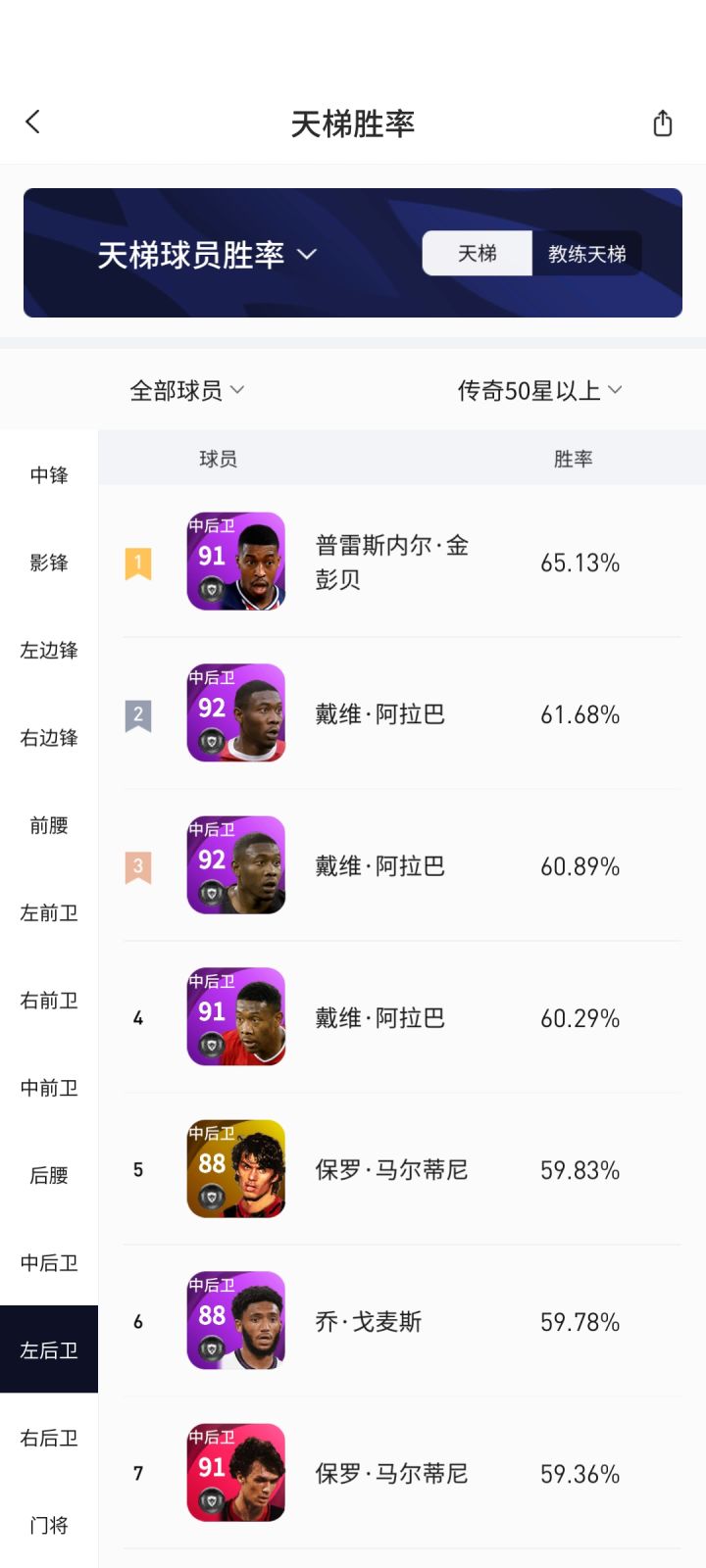The image size is (706, 1568).
Task: Select the 前腰 position tab
Action: [x=49, y=825]
